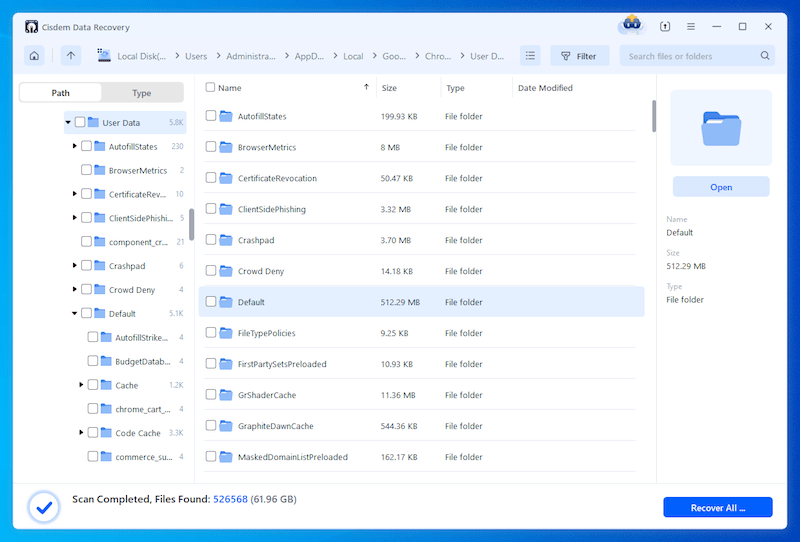Tick the GrShaderCache checkbox
This screenshot has width=800, height=542.
[211, 395]
